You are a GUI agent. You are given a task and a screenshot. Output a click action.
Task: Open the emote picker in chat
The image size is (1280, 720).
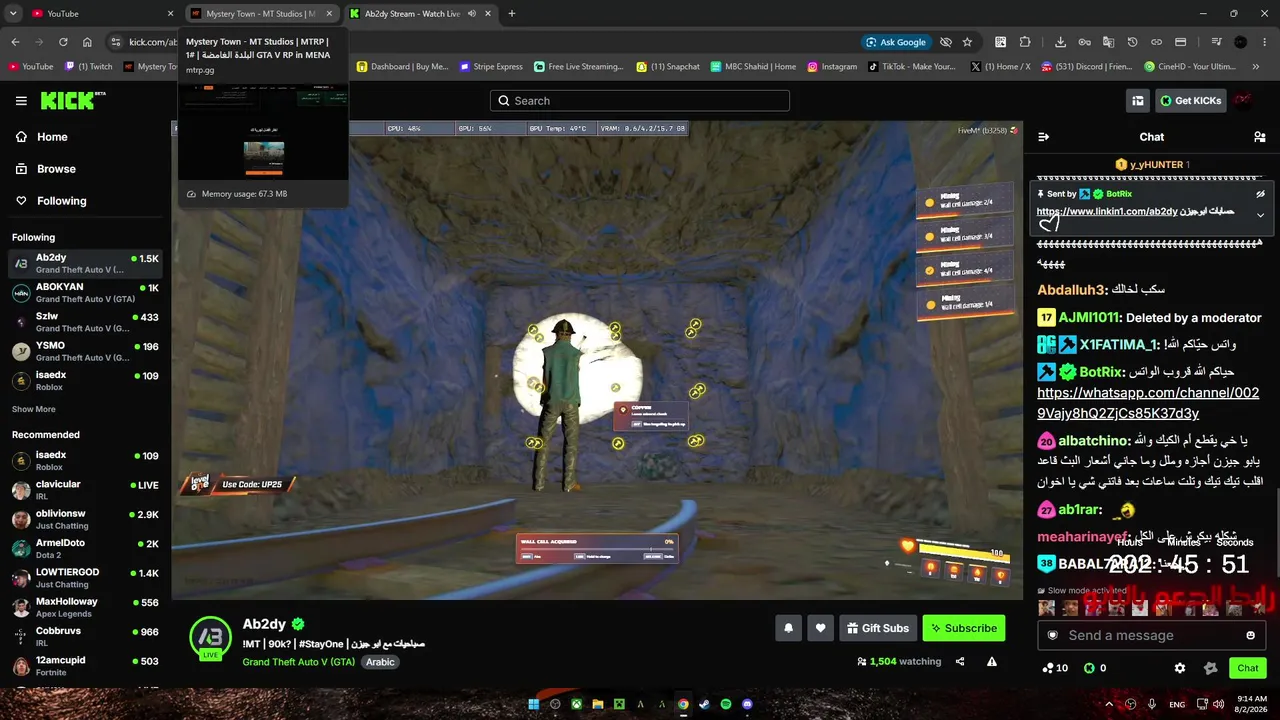pos(1250,635)
